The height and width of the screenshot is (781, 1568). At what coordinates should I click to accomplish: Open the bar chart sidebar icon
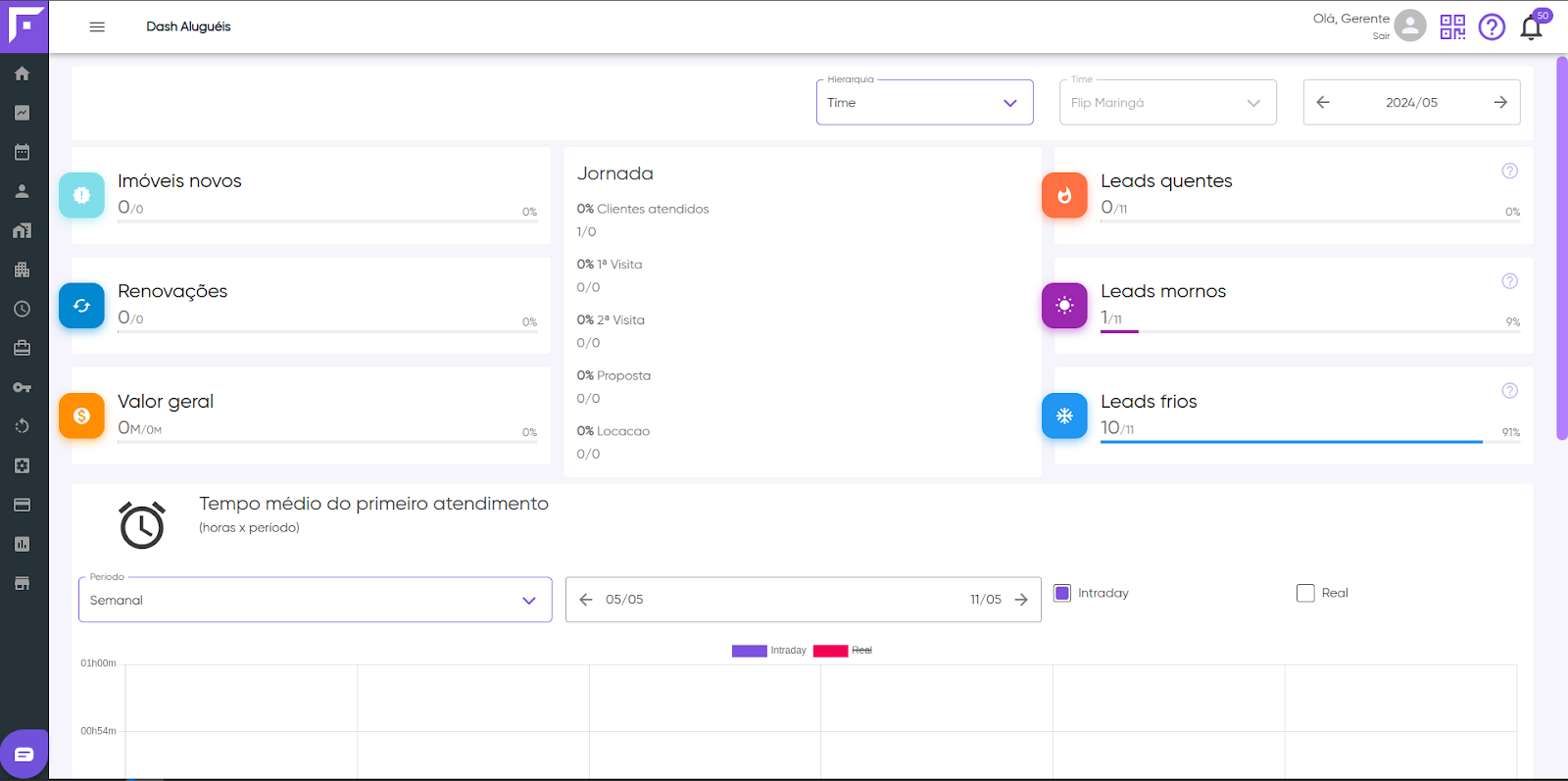click(x=22, y=544)
